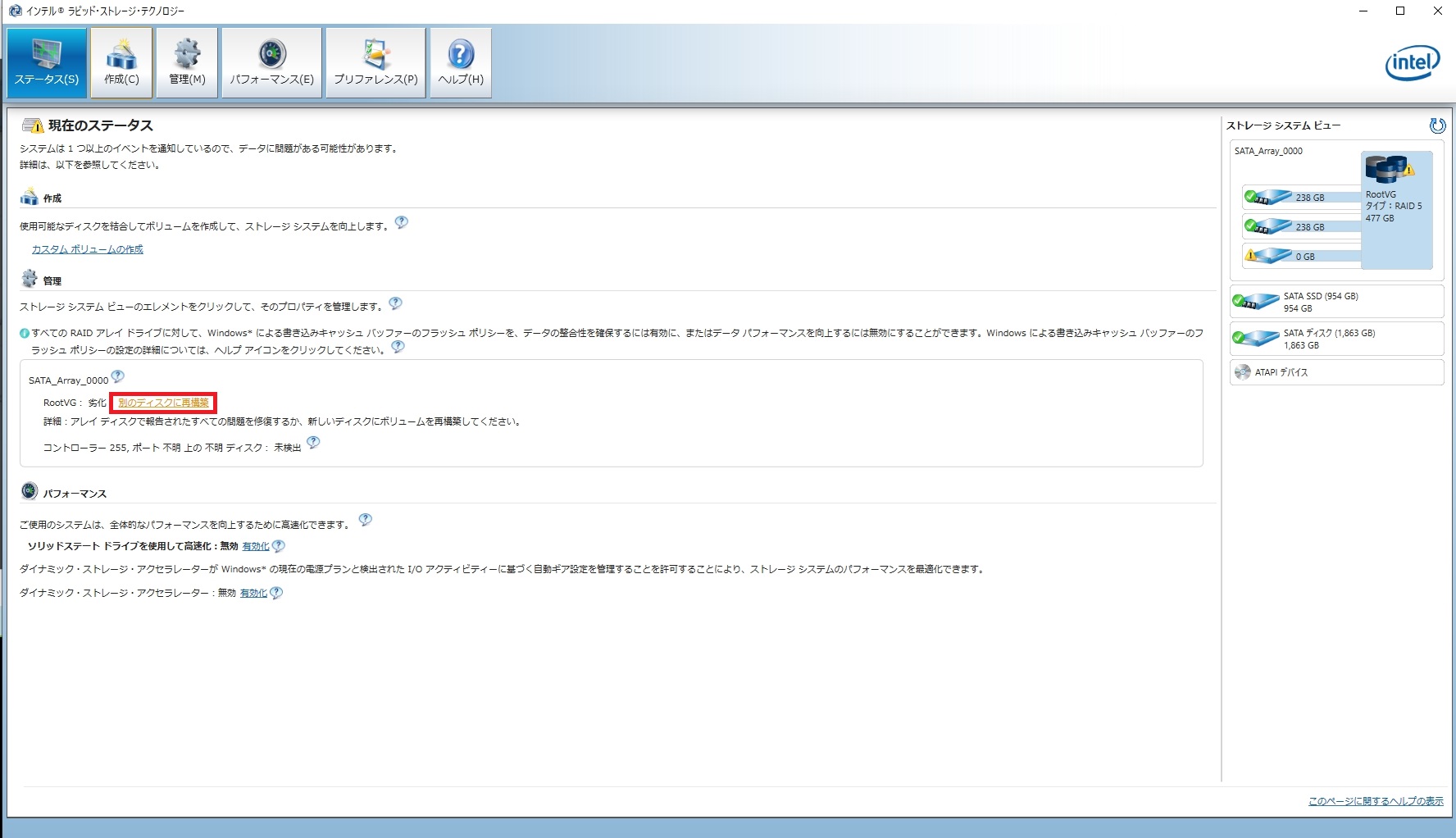Screen dimensions: 1456x838
Task: Click help icon after flush policy paragraph
Action: 398,347
